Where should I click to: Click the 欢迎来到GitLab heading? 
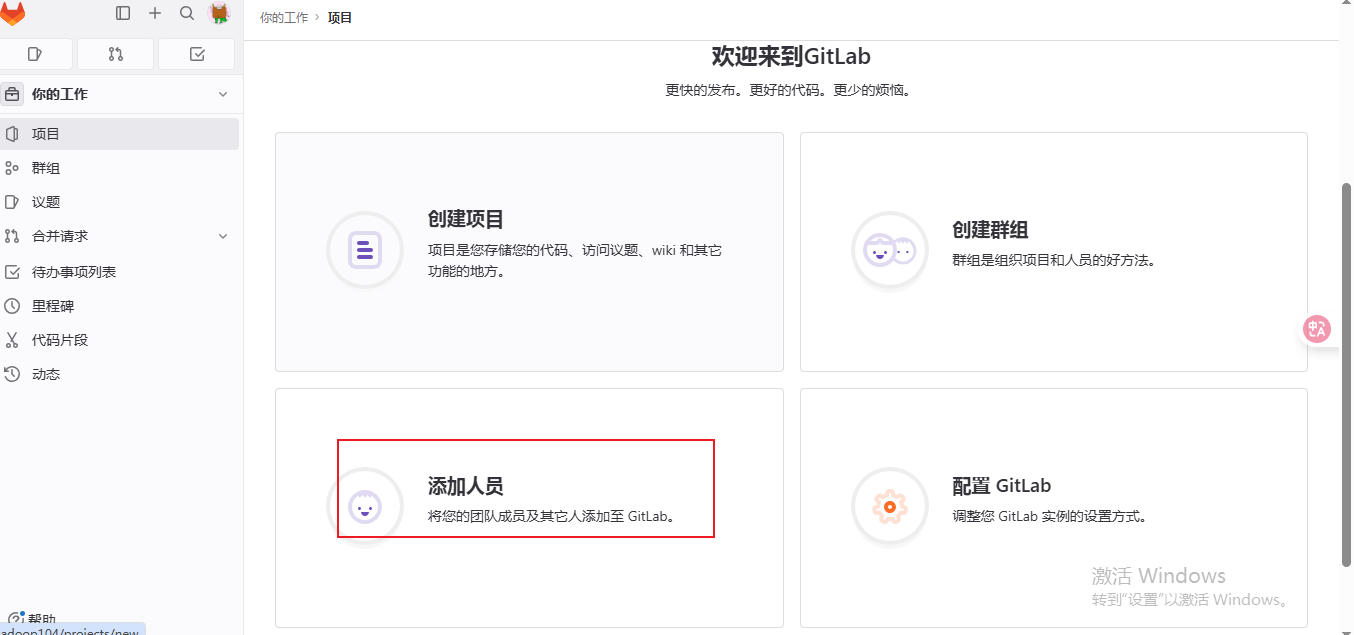click(x=791, y=56)
